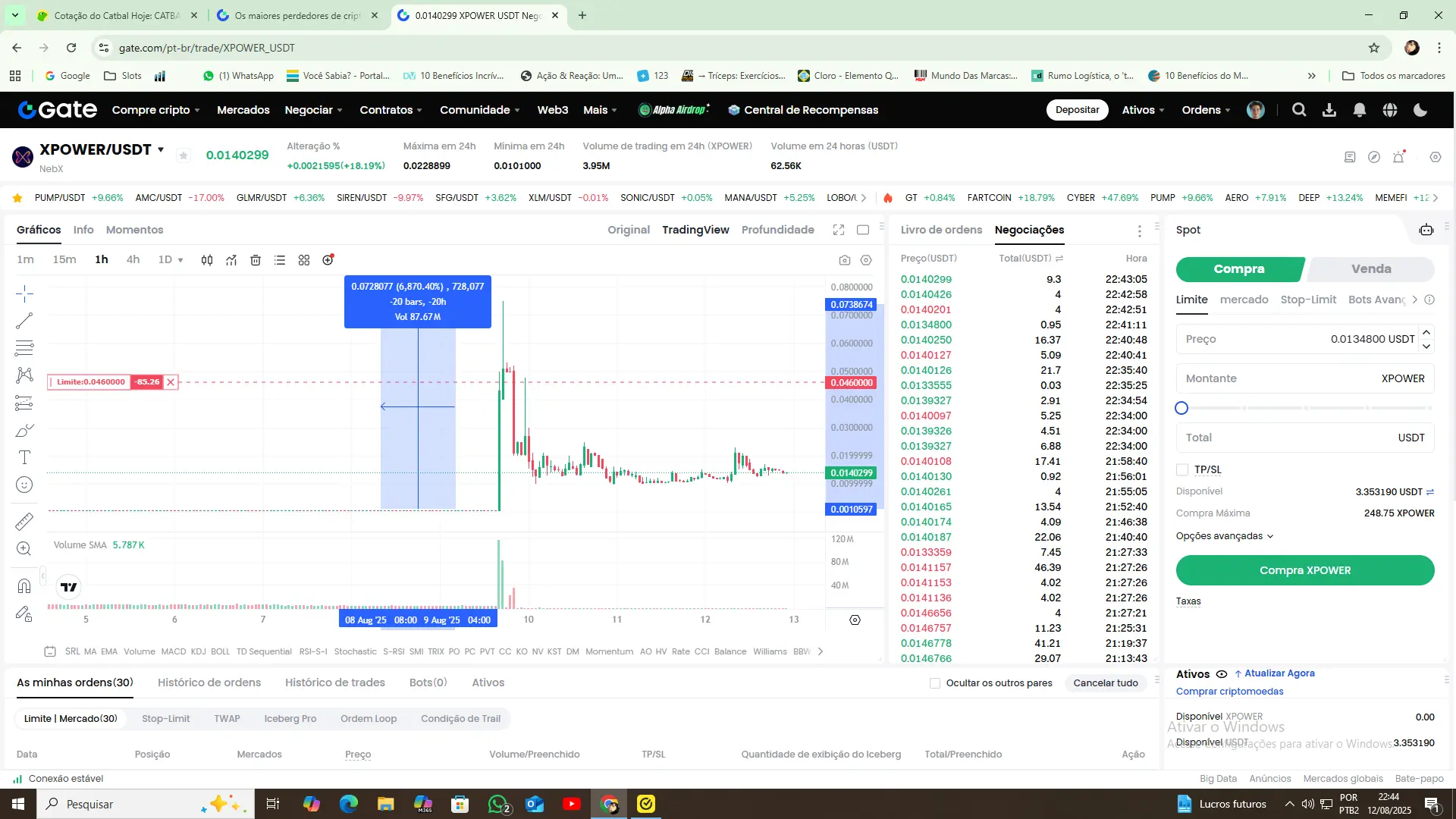Expand the Contratos menu
This screenshot has height=819, width=1456.
point(391,110)
